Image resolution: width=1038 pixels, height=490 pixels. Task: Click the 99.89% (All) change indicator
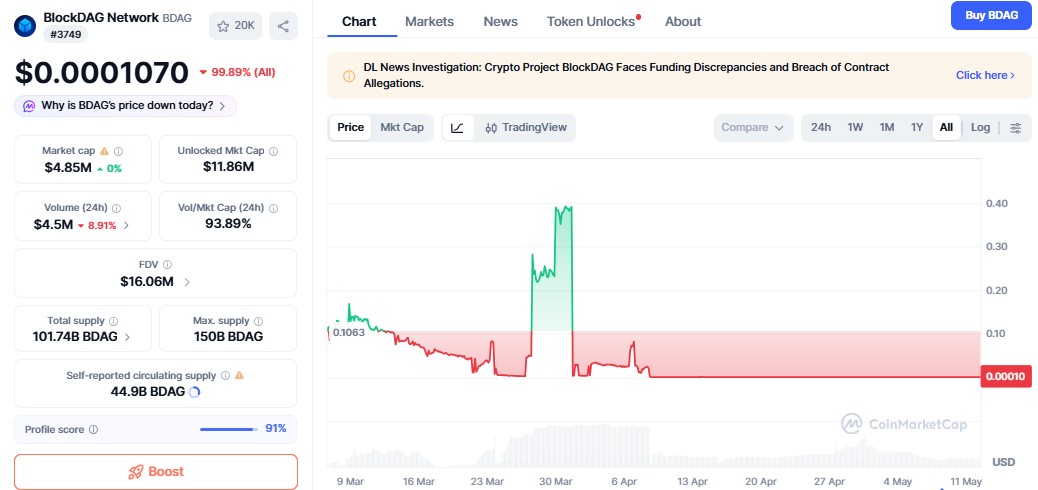238,72
